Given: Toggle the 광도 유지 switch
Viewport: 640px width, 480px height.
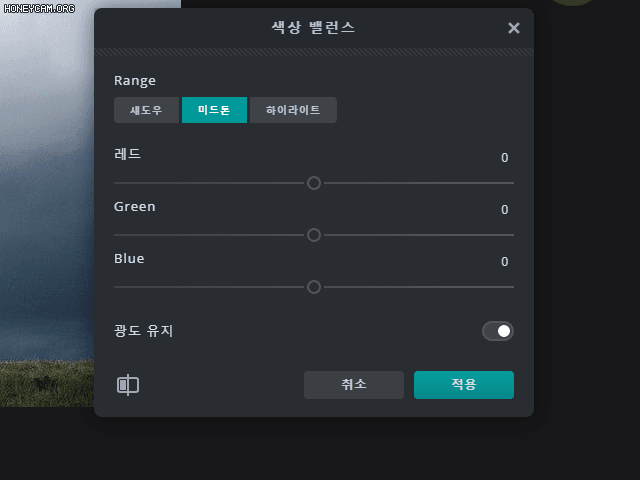Looking at the screenshot, I should pos(498,331).
